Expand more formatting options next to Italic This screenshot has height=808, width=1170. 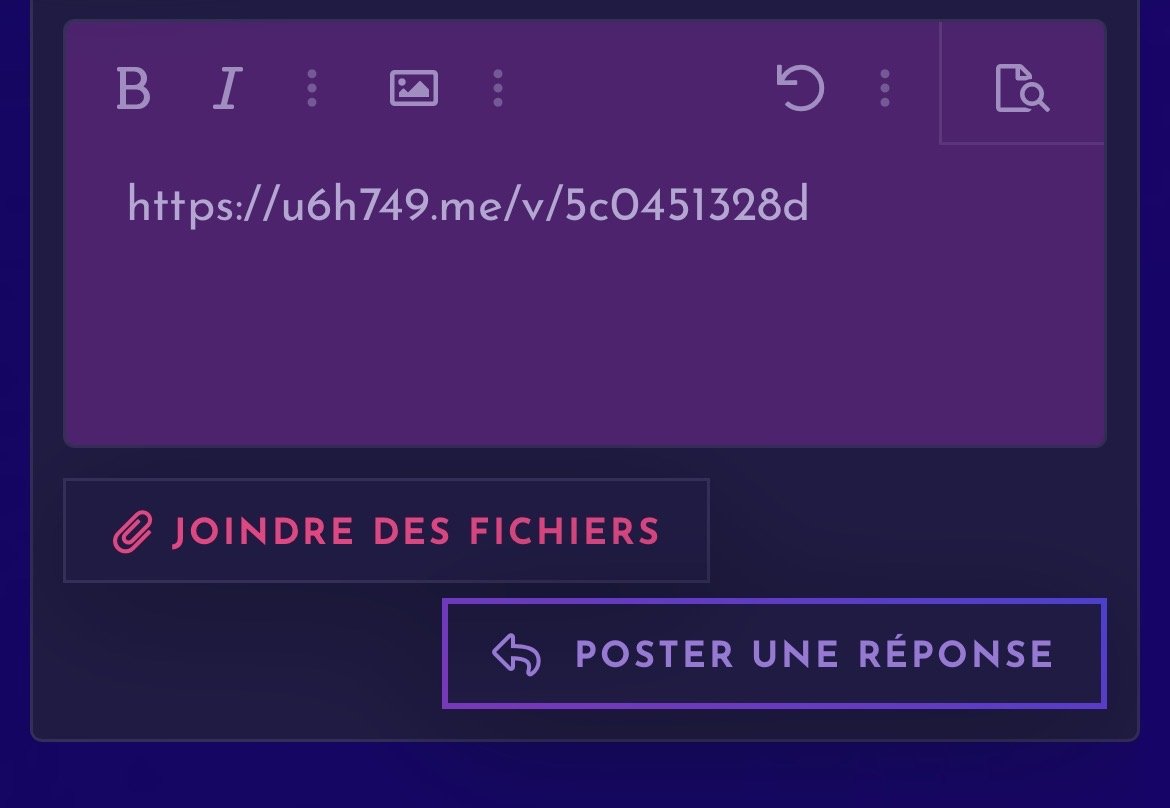pyautogui.click(x=312, y=88)
